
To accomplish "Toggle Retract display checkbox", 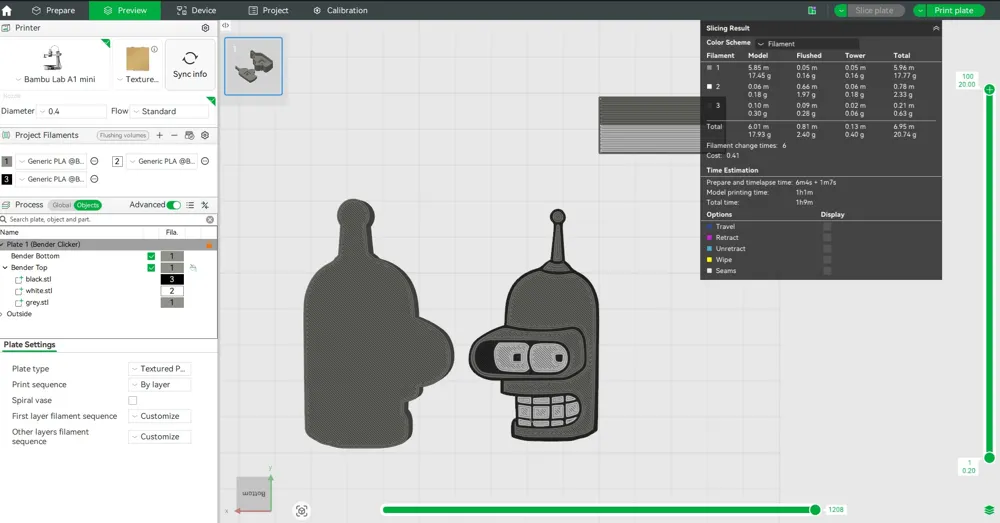I will coord(827,237).
